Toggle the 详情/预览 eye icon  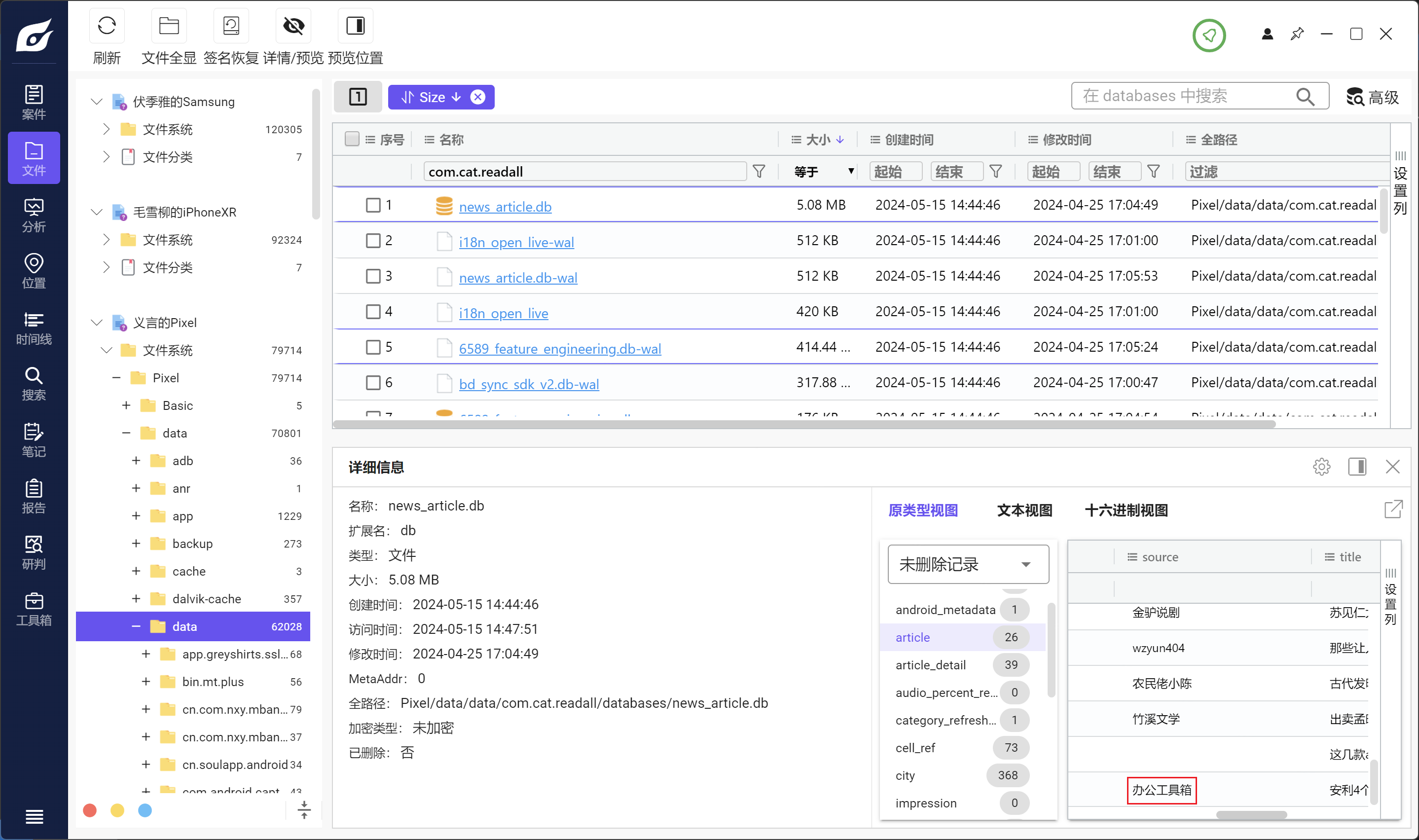[293, 26]
